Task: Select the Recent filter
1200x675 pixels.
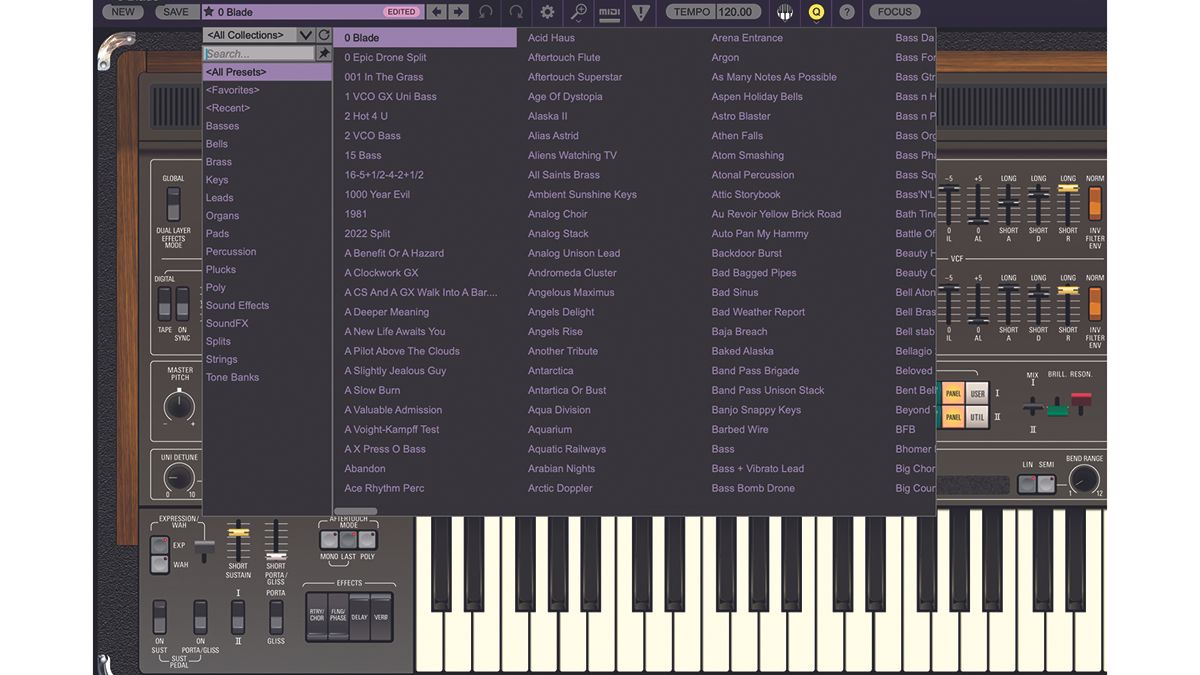Action: coord(228,108)
